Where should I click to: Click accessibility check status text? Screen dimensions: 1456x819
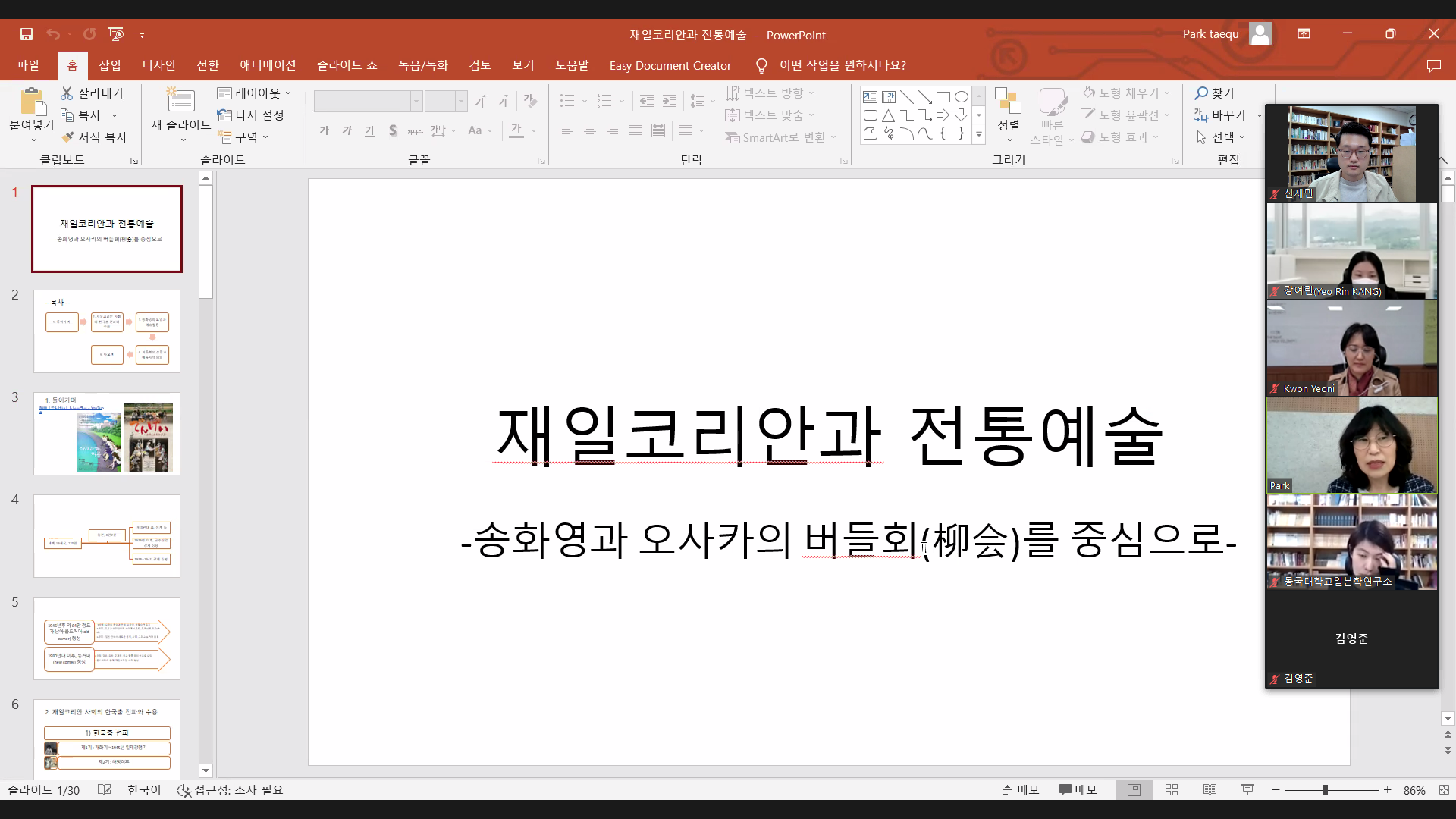(x=231, y=790)
